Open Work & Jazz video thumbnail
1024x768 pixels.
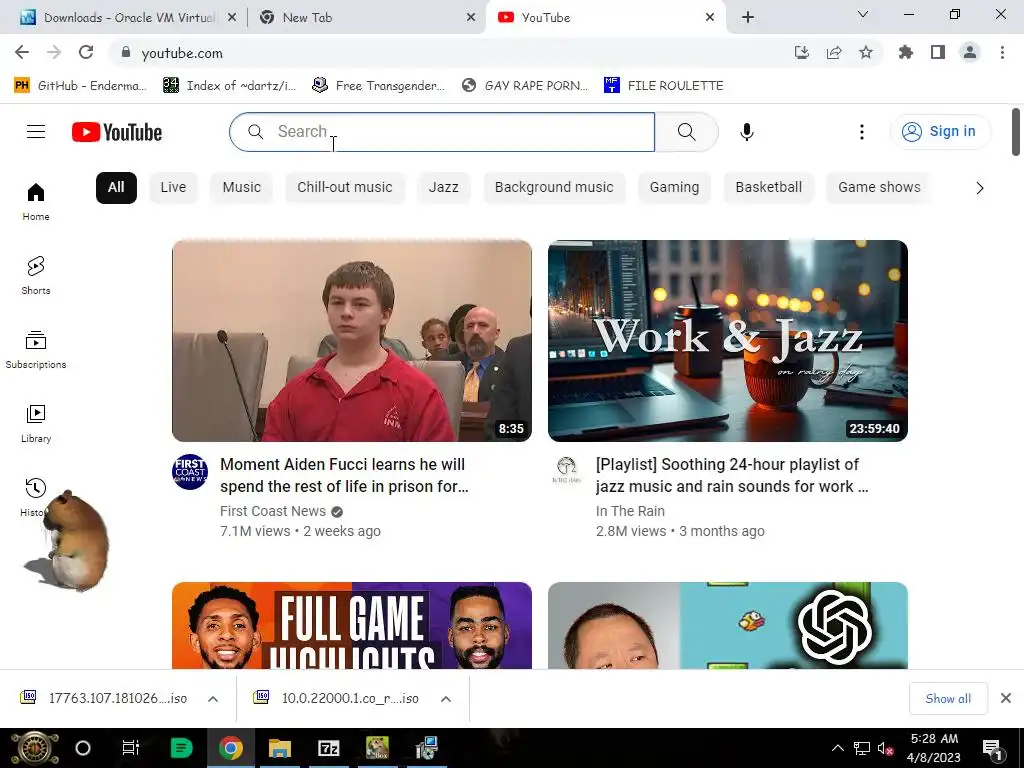[728, 341]
